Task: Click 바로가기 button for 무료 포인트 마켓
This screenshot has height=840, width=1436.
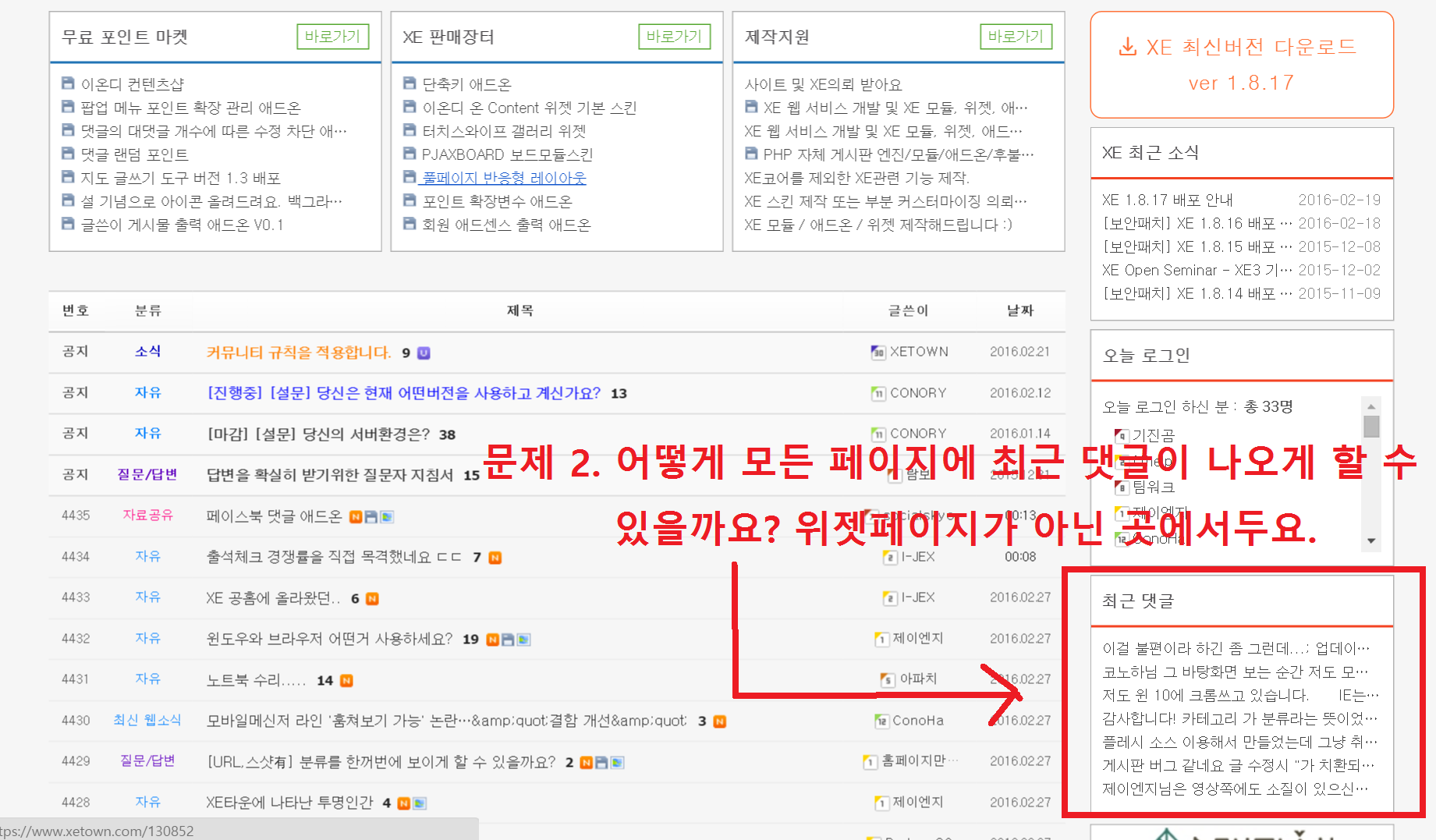Action: tap(332, 36)
